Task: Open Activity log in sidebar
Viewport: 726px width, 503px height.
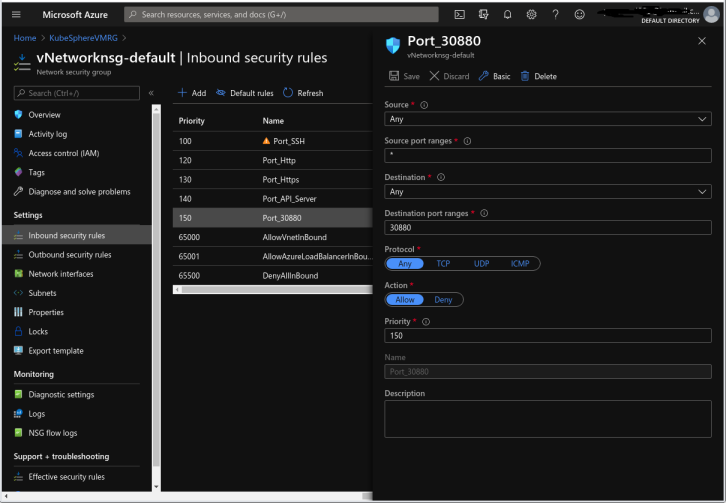Action: click(x=48, y=134)
